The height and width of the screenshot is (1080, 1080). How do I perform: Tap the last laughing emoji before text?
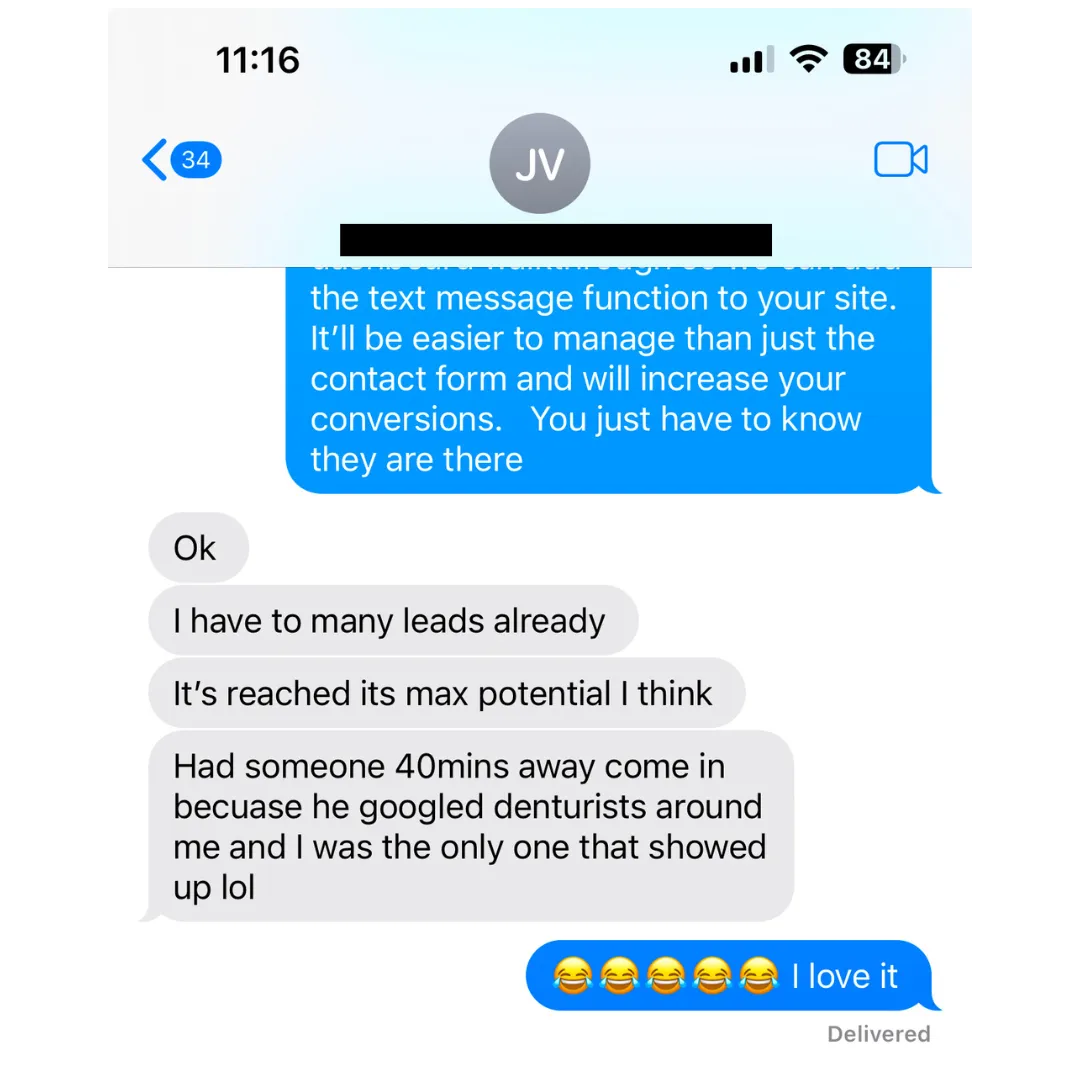(758, 976)
